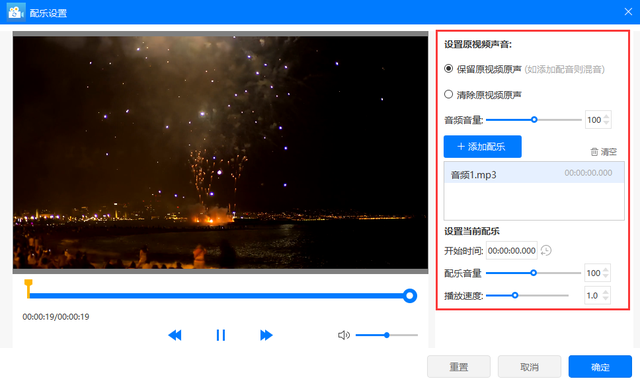Decrease 播放速度 with down arrow
This screenshot has width=640, height=385.
pyautogui.click(x=606, y=299)
